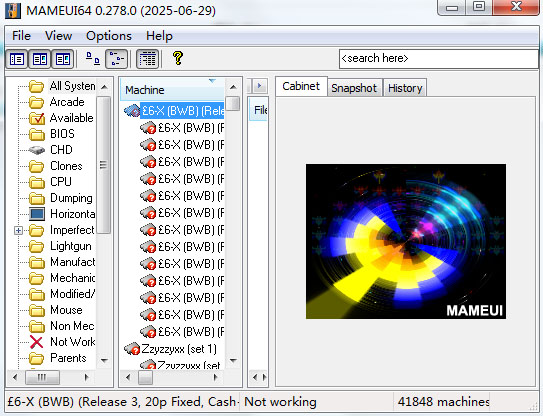Screen dimensions: 543x416
Task: Click the icon beside Zzyzzyxx (set 1)
Action: click(x=132, y=349)
